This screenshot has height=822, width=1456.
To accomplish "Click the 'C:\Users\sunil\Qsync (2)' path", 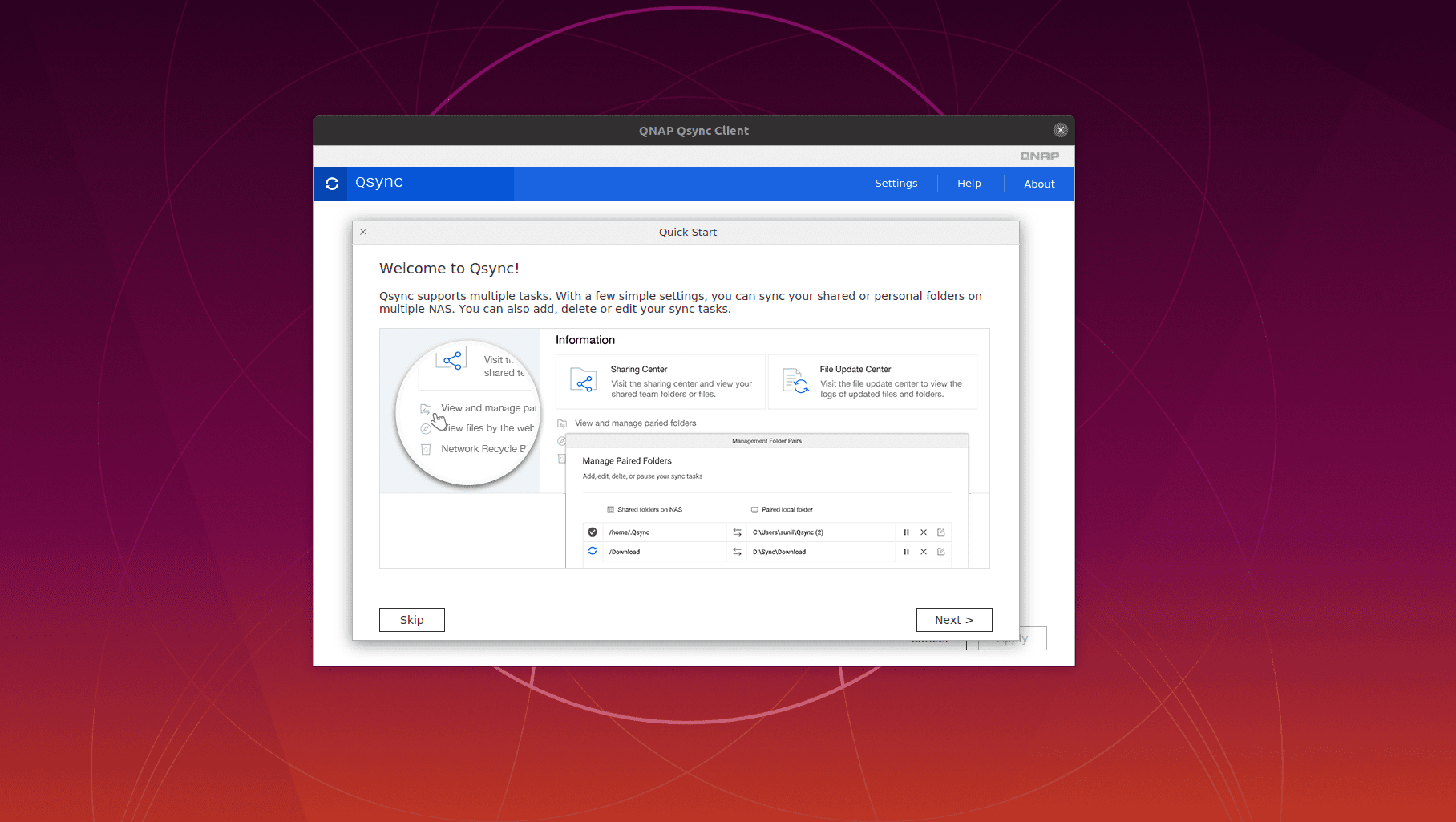I will (x=788, y=532).
